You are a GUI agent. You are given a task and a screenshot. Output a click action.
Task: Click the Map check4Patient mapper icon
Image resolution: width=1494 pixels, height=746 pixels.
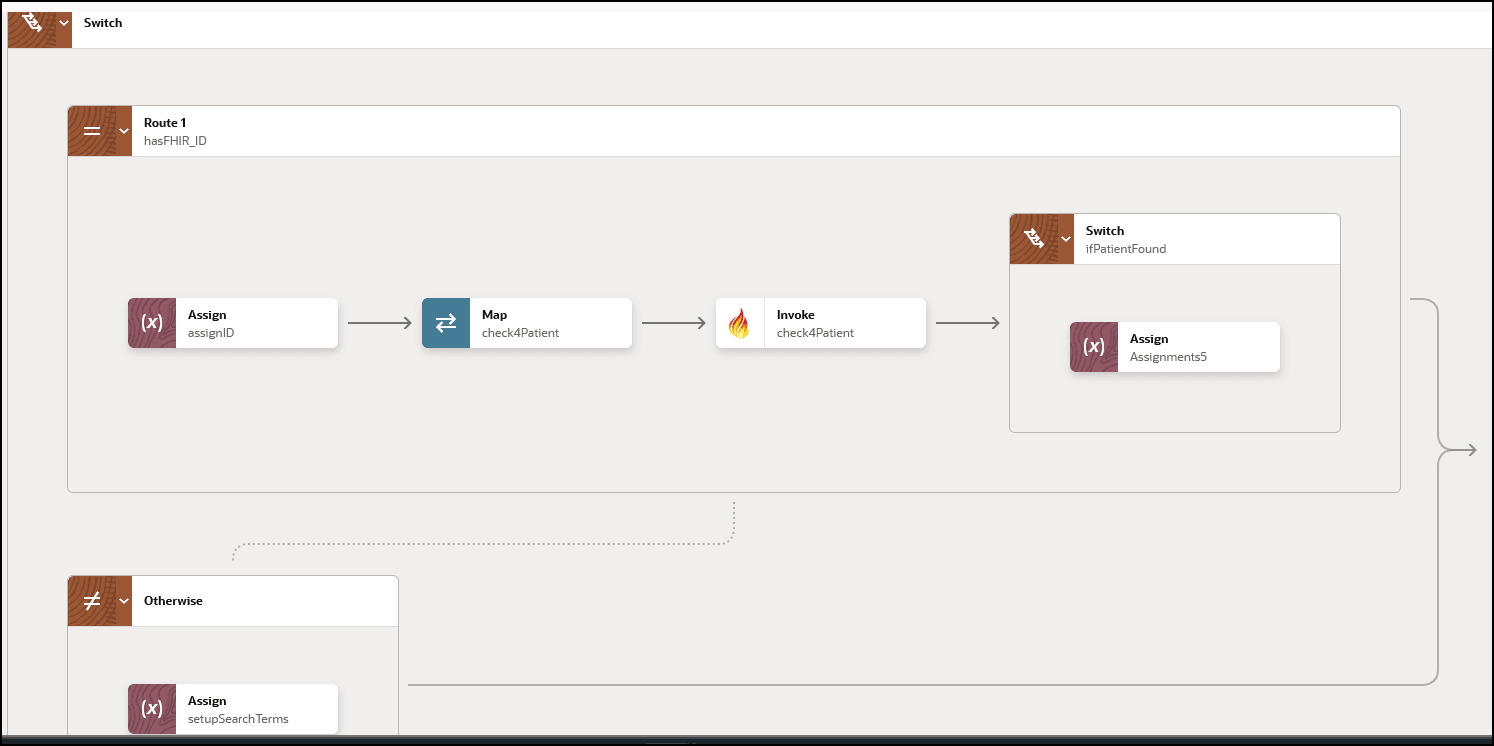(446, 323)
